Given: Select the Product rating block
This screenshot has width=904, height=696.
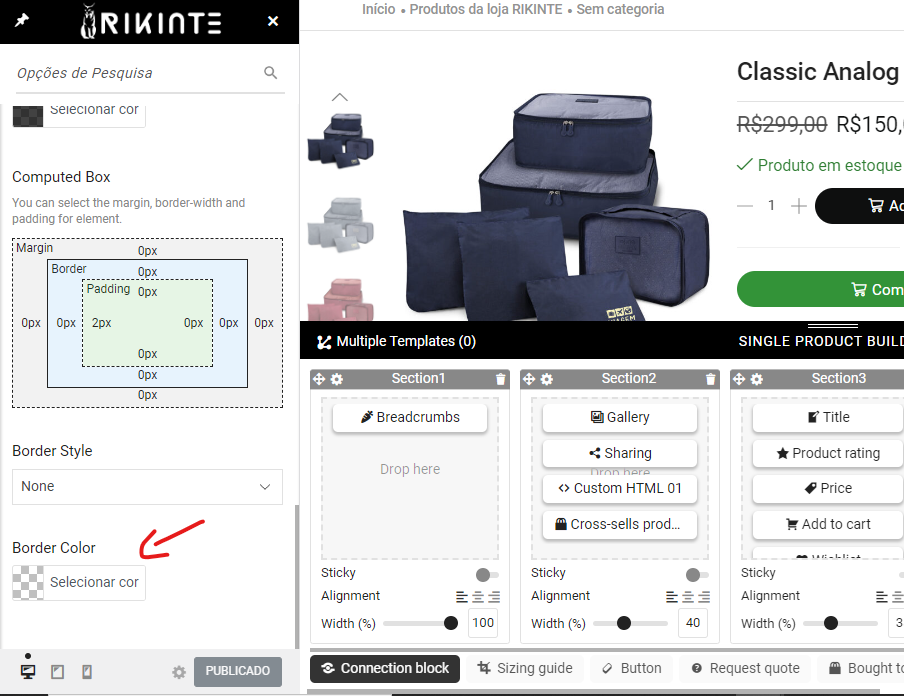Looking at the screenshot, I should click(x=828, y=453).
